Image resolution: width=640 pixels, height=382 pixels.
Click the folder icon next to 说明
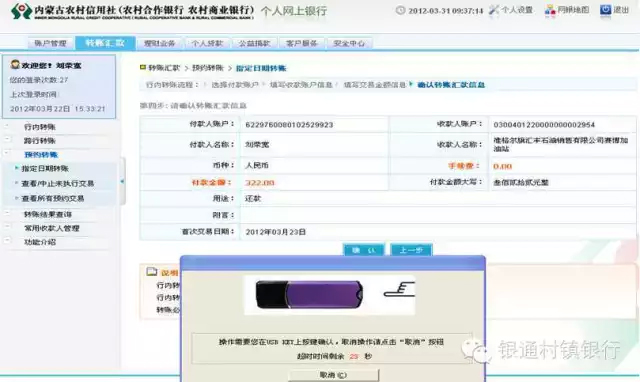(152, 271)
